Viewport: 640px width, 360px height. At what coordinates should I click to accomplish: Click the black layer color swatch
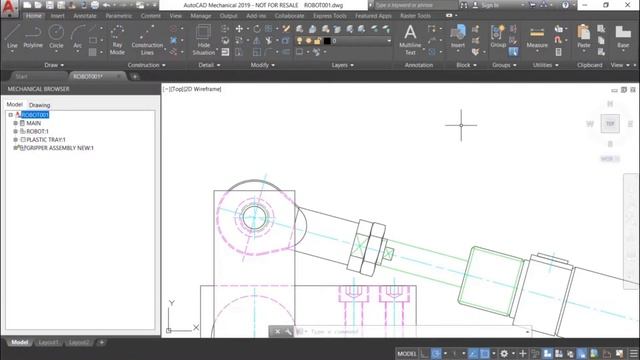coord(327,41)
